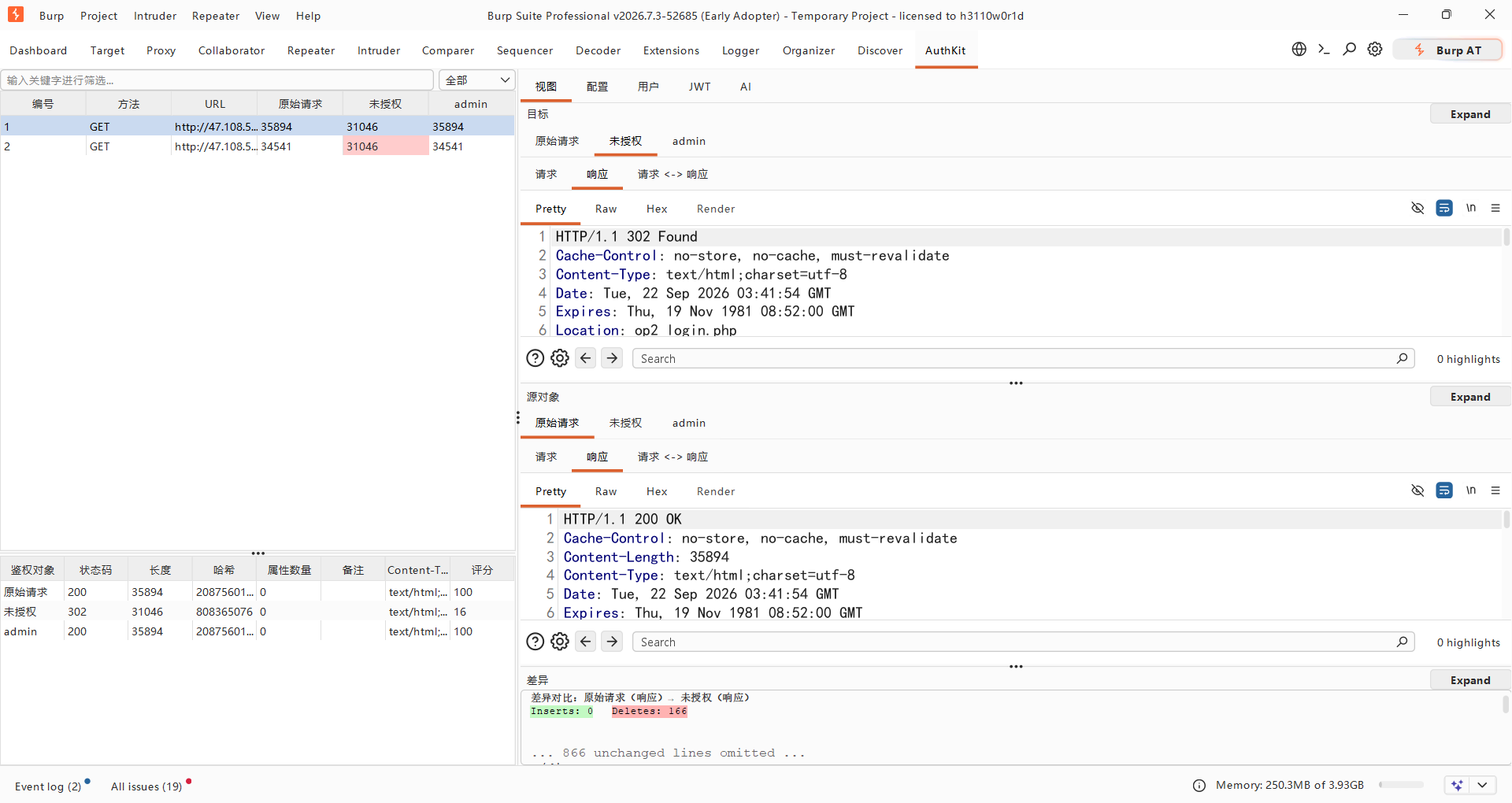Click magnifier icon in lower search field
This screenshot has height=803, width=1512.
[1402, 642]
